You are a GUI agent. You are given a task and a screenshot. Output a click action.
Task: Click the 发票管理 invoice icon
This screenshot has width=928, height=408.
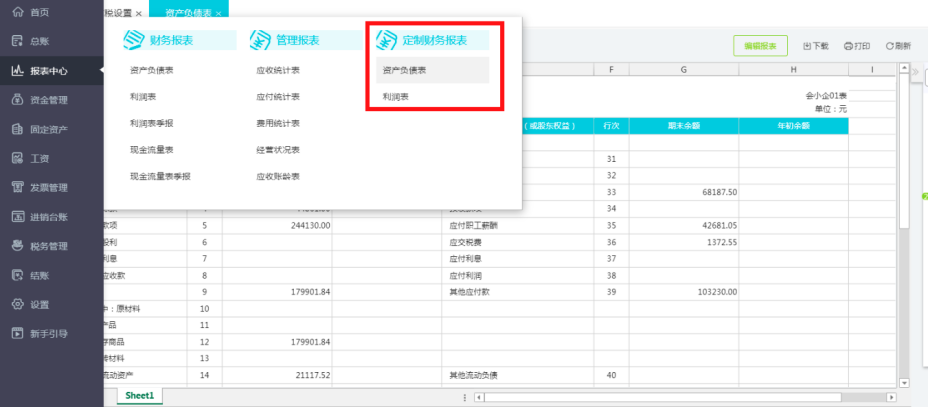point(18,188)
